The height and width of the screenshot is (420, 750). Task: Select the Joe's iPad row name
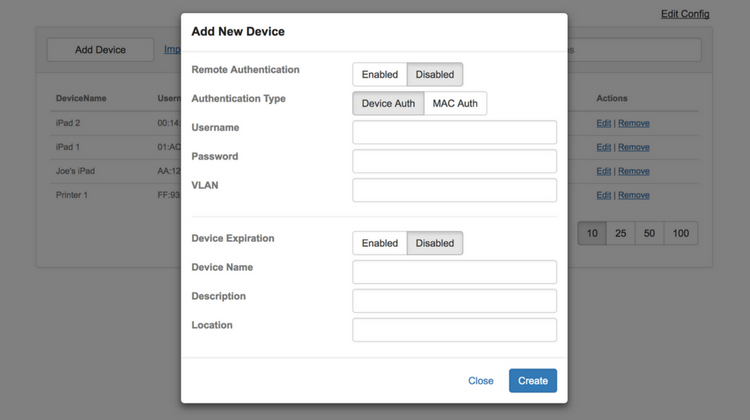pos(75,171)
